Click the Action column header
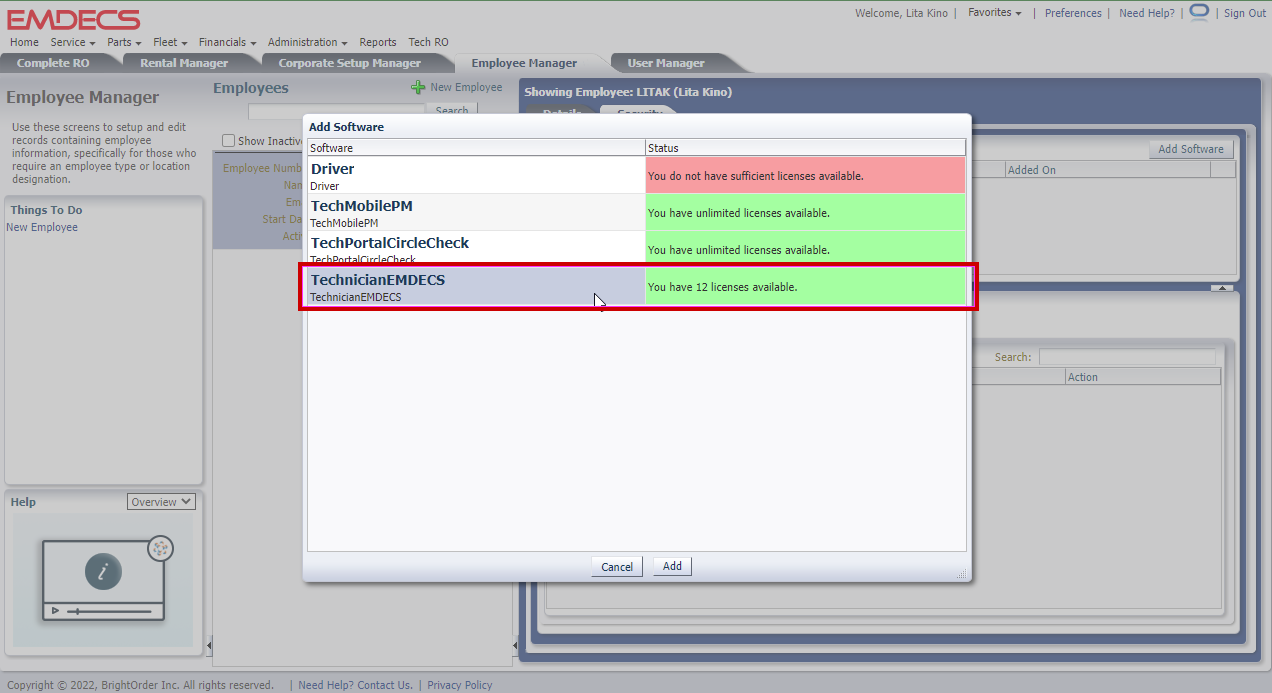This screenshot has width=1272, height=693. (x=1142, y=377)
